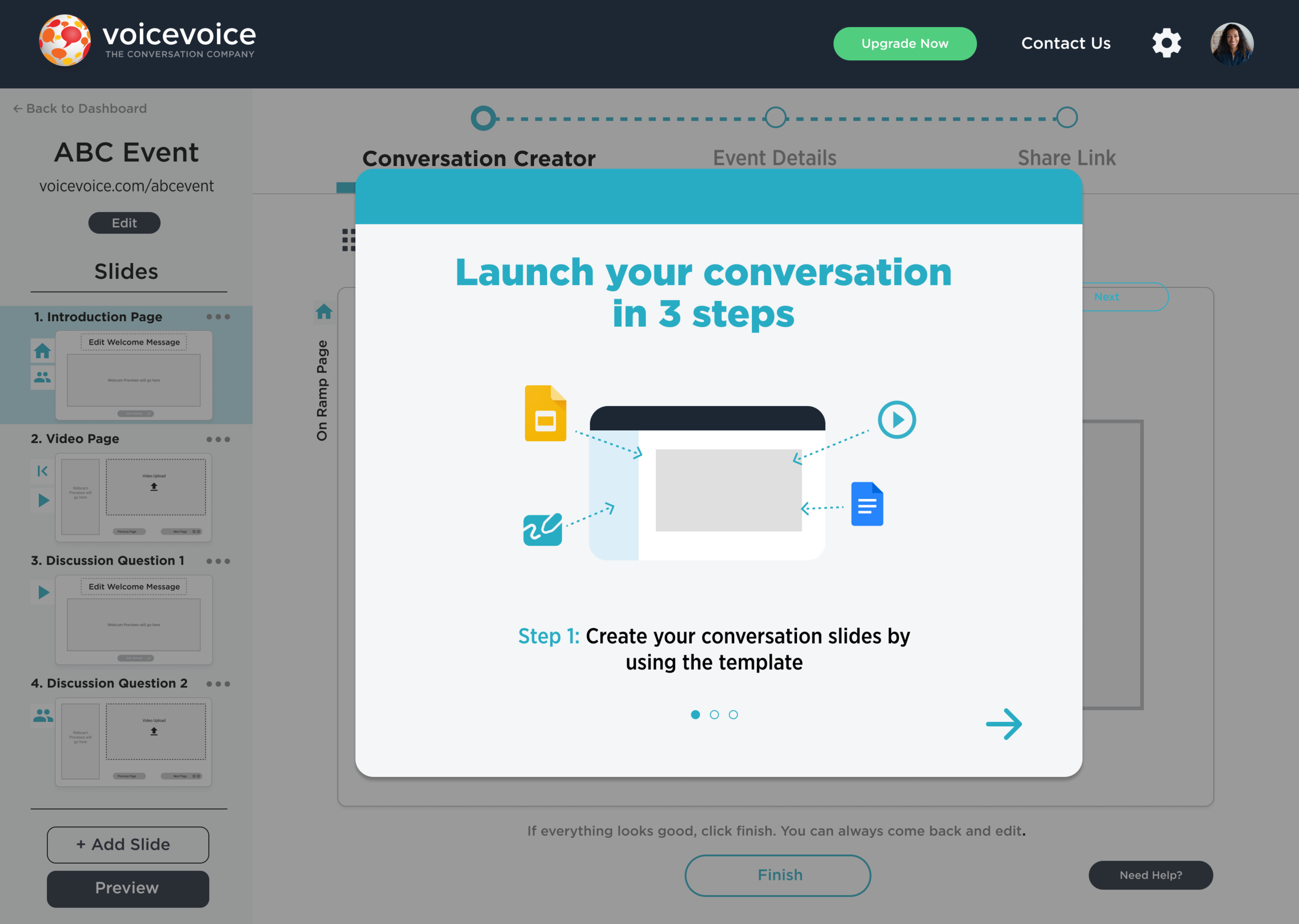
Task: Click the next arrow in the onboarding modal
Action: [x=1003, y=724]
